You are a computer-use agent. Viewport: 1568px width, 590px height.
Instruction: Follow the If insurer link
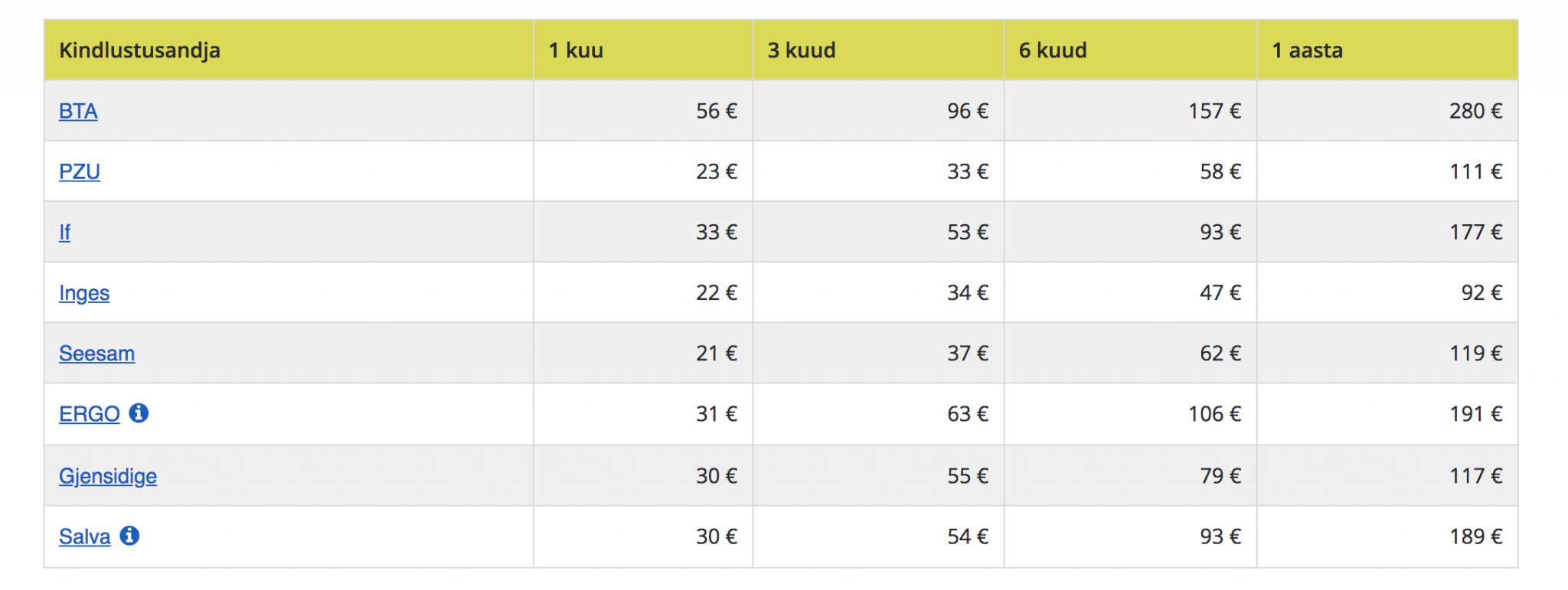pos(64,233)
